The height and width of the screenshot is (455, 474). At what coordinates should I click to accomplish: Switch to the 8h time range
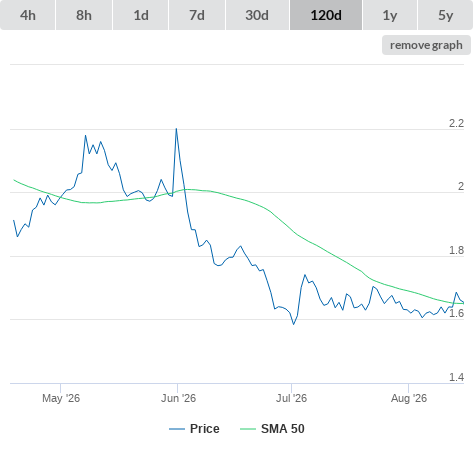coord(84,15)
